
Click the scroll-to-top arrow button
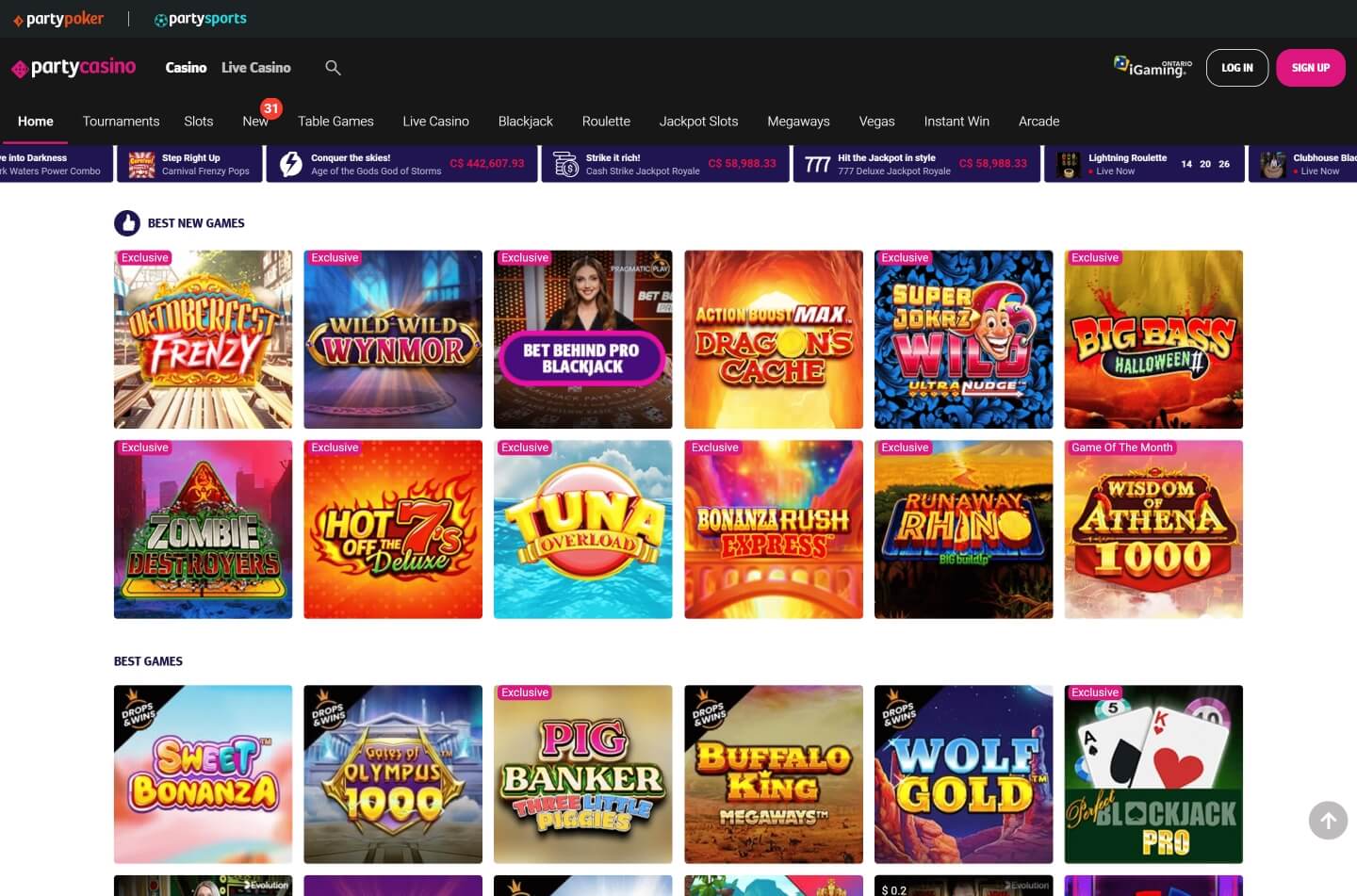tap(1328, 821)
